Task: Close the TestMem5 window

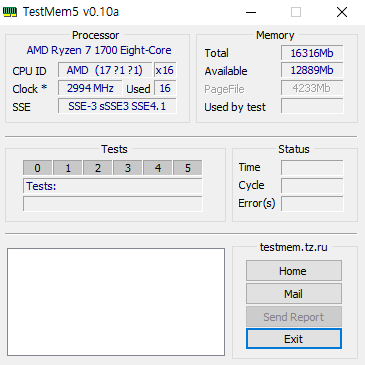Action: click(342, 12)
